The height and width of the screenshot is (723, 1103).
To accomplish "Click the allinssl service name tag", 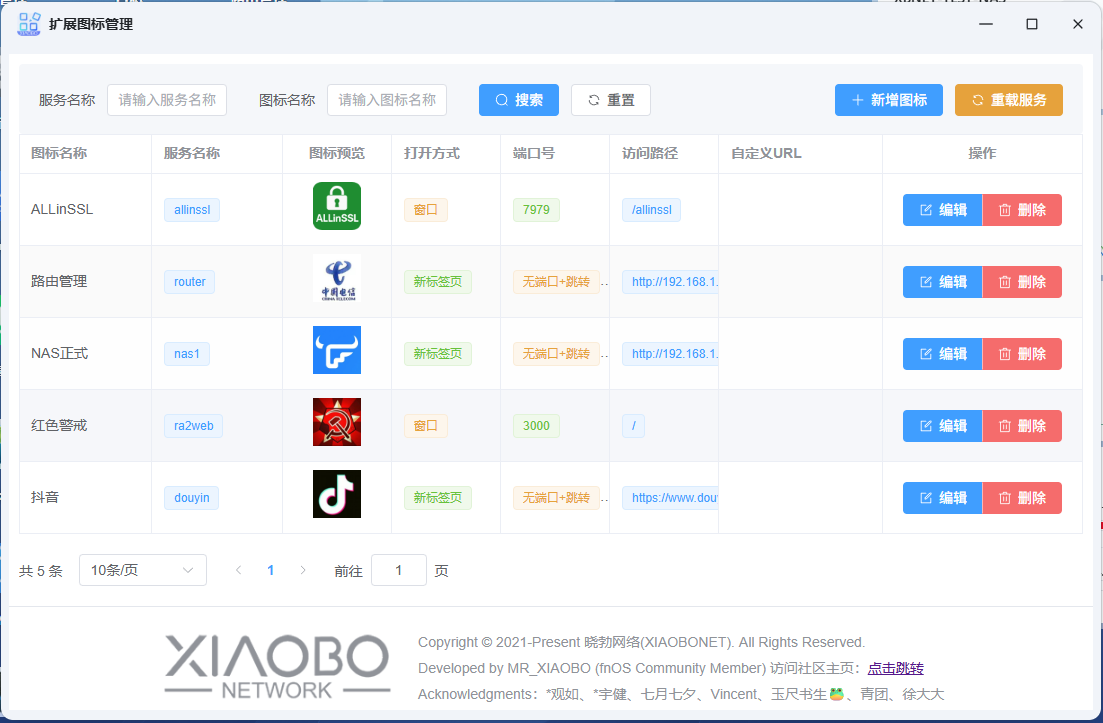I will [x=192, y=210].
